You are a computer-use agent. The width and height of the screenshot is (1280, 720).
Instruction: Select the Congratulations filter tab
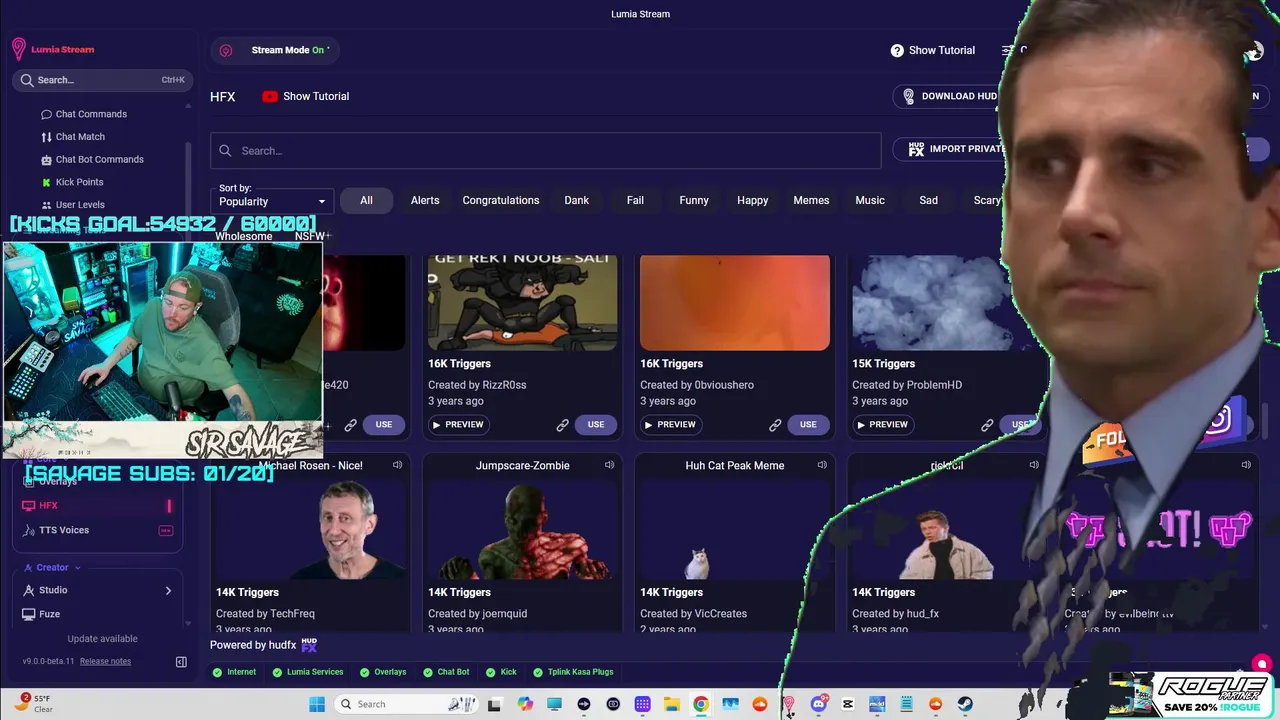[501, 200]
